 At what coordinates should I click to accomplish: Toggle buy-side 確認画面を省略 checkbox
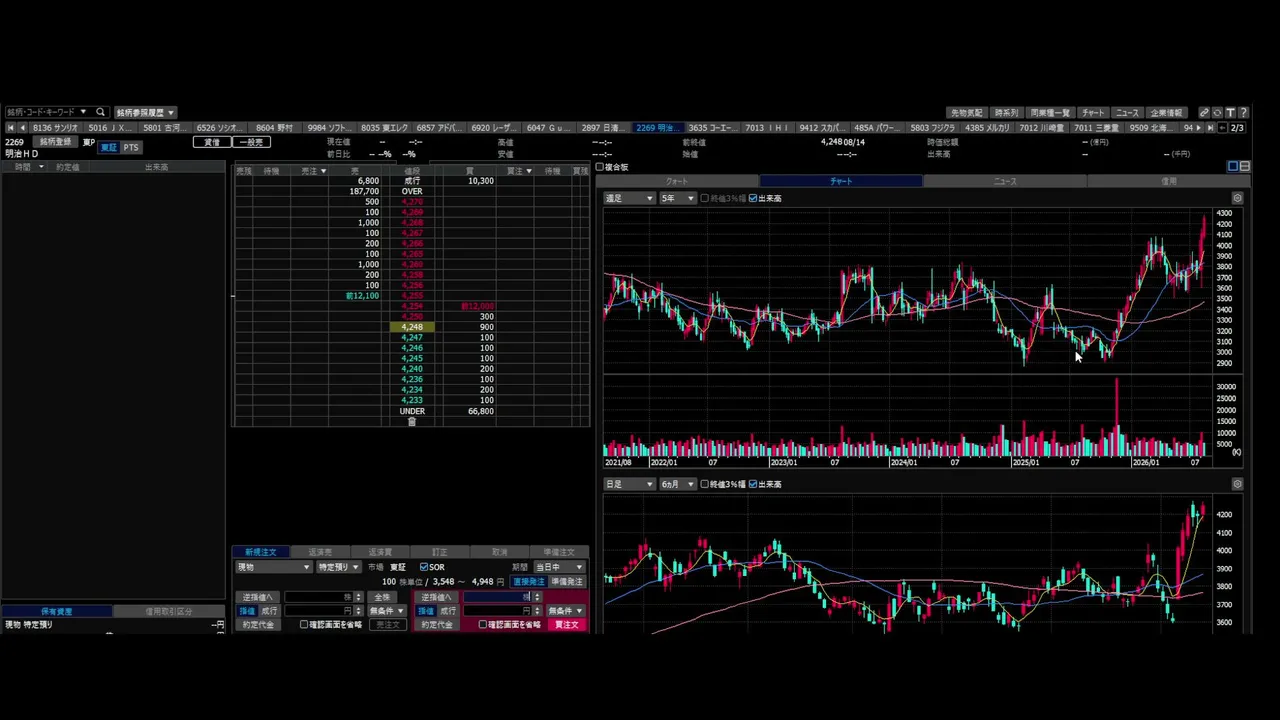[483, 624]
